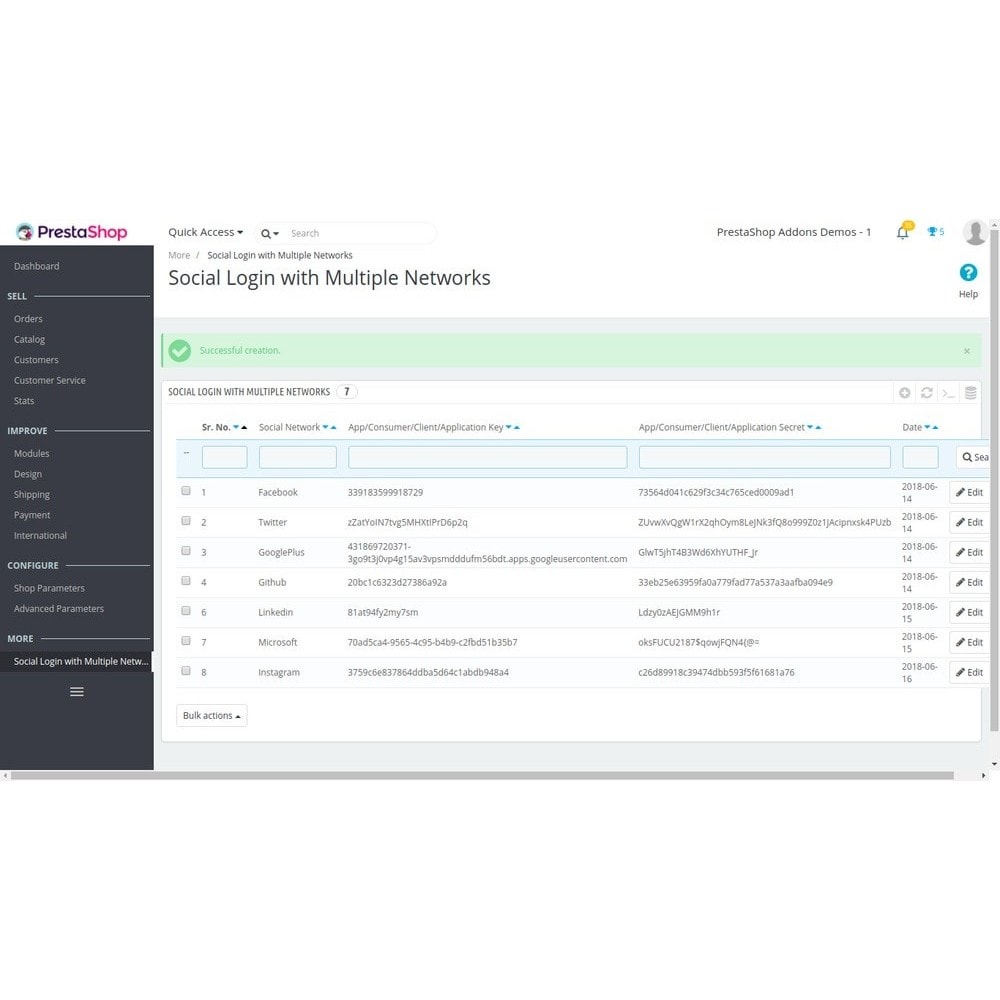This screenshot has height=1000, width=1000.
Task: Dismiss the success message close icon
Action: click(966, 351)
